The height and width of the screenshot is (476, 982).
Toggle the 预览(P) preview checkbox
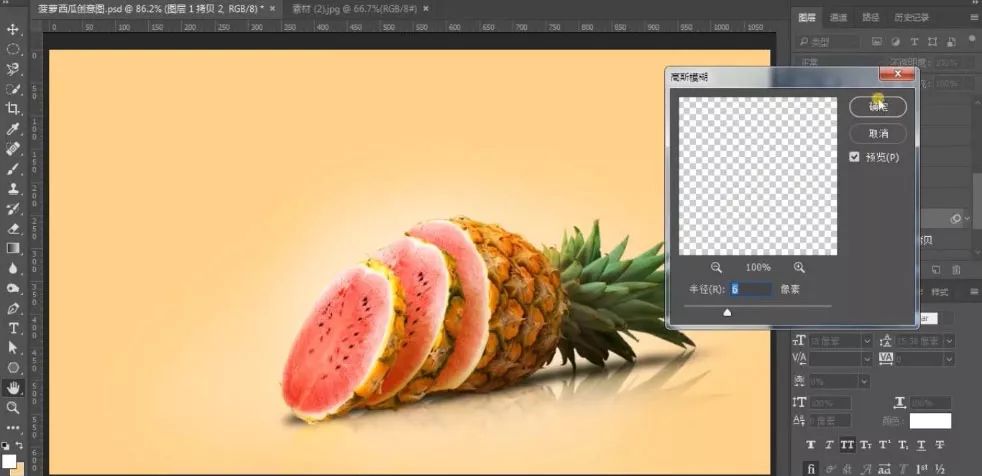[x=854, y=157]
